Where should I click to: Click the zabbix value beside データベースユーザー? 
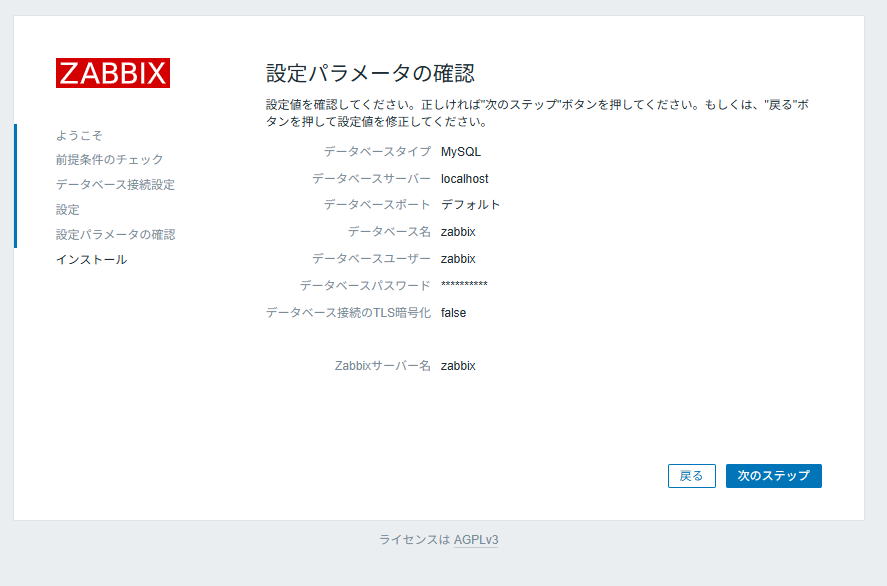click(x=458, y=259)
